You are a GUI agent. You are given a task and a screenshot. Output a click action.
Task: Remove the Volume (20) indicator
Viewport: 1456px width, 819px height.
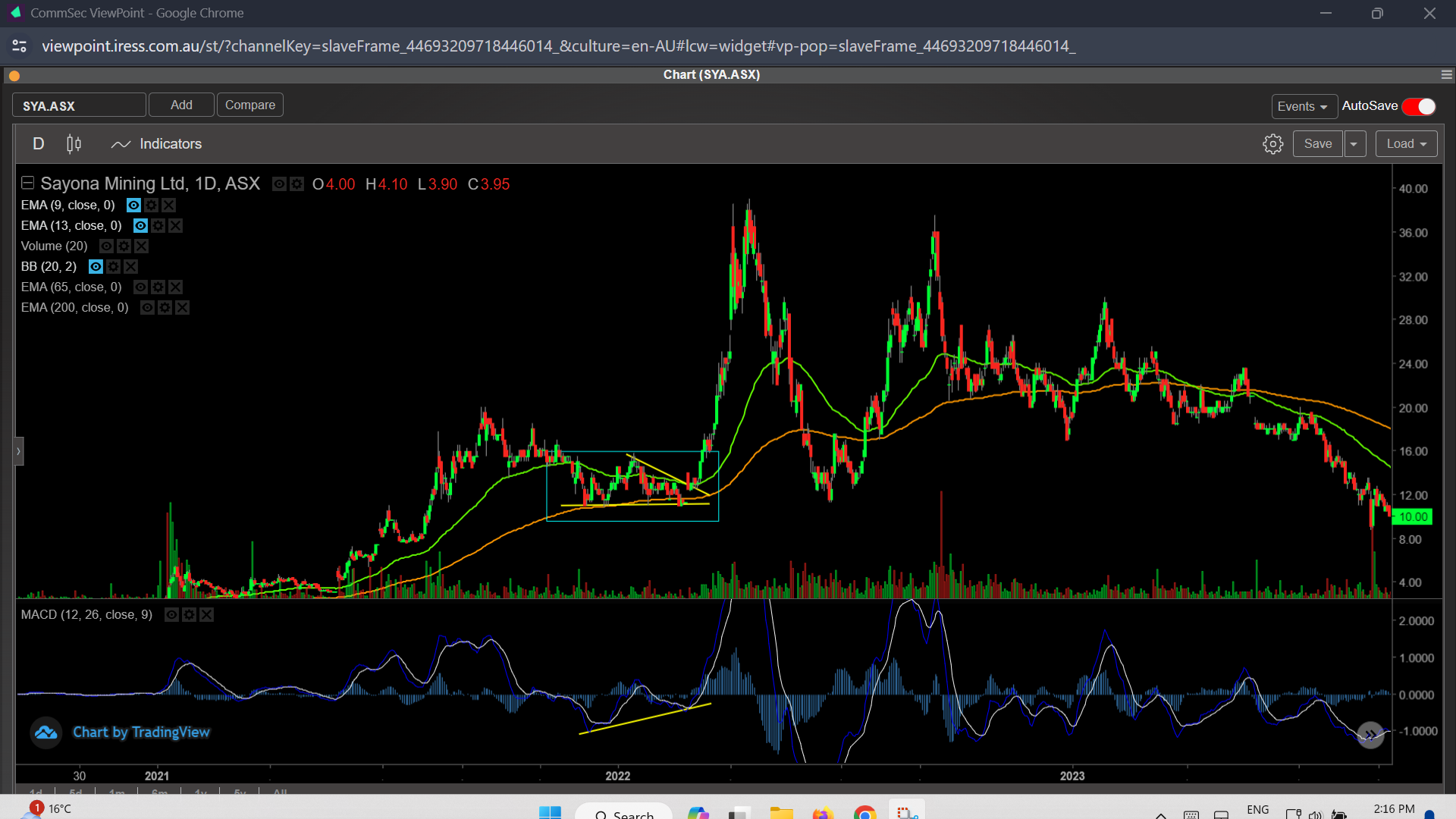point(141,246)
